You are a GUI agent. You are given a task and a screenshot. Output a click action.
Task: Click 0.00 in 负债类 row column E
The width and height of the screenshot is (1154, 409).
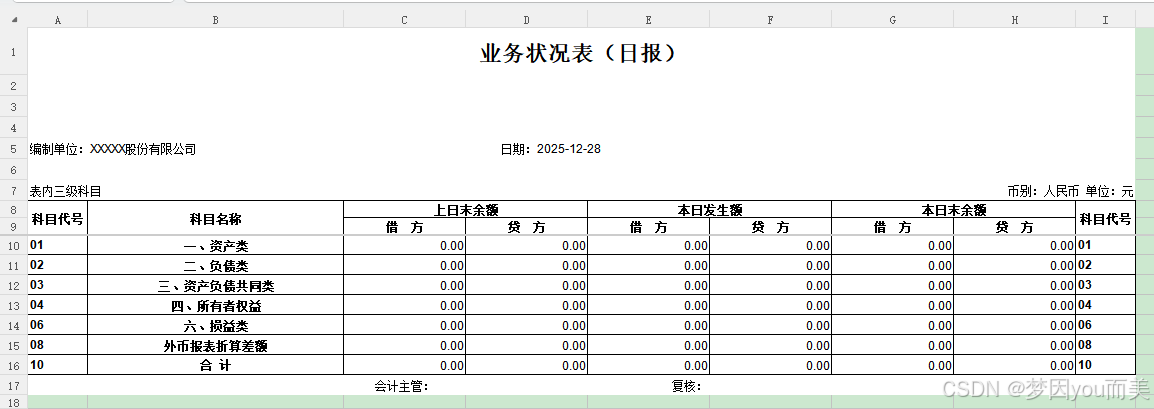coord(648,266)
